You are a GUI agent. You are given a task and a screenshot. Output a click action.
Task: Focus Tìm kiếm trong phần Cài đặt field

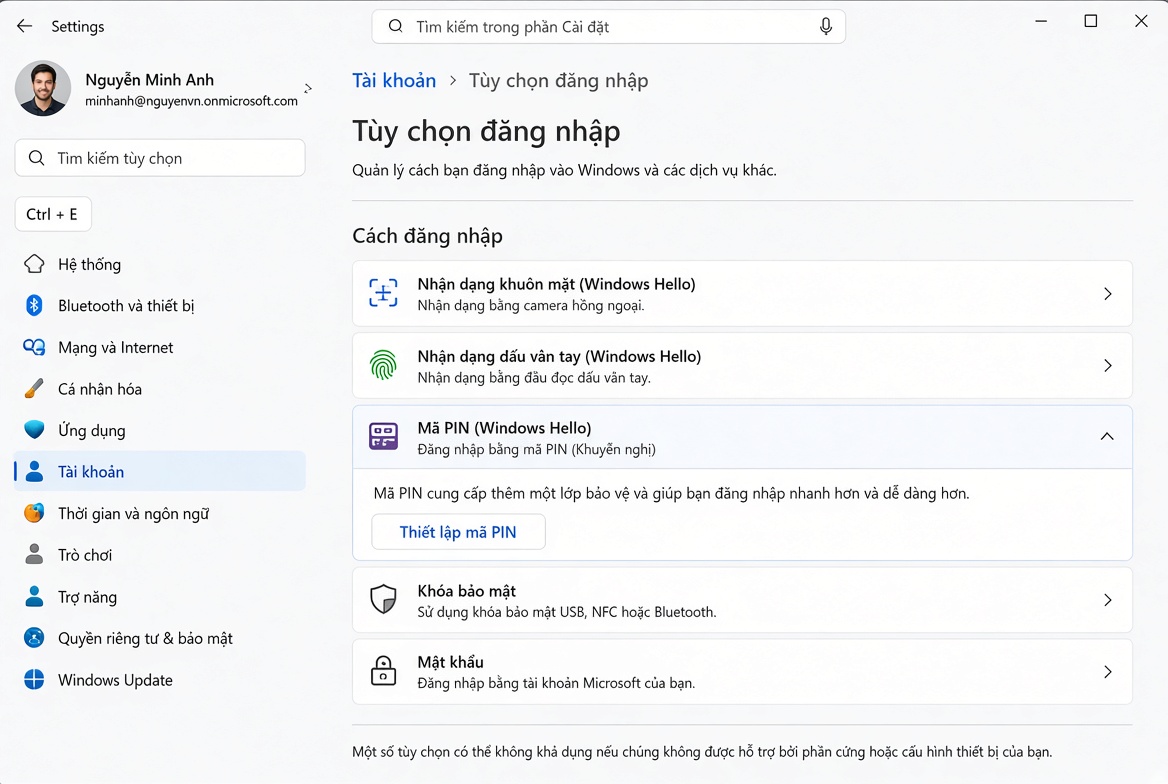(x=609, y=27)
